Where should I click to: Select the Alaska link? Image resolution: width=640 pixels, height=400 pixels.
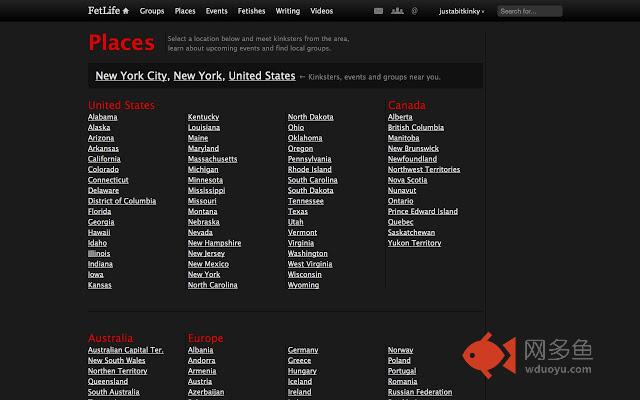tap(99, 127)
